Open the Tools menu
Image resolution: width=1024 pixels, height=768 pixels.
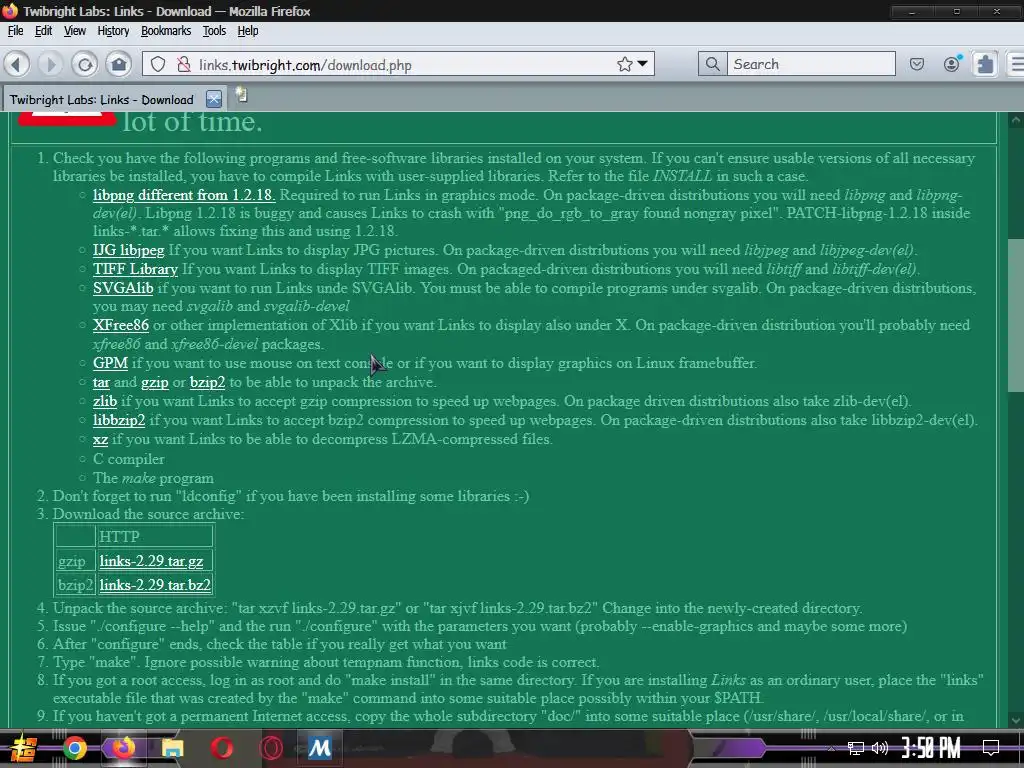214,31
